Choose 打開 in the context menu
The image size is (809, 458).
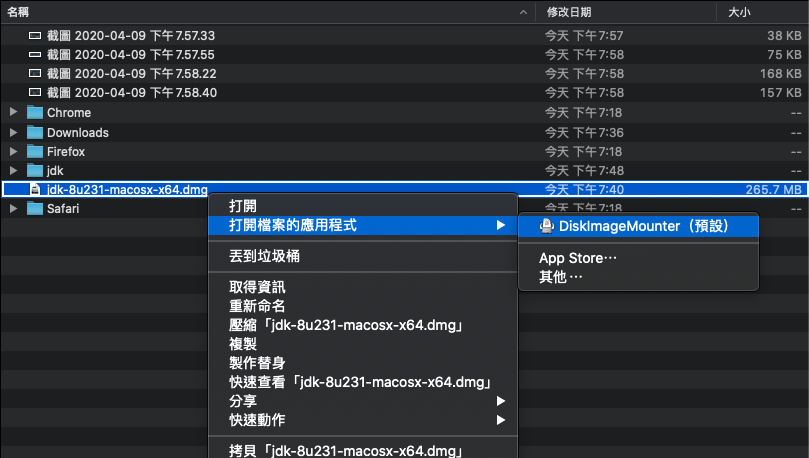pyautogui.click(x=363, y=206)
